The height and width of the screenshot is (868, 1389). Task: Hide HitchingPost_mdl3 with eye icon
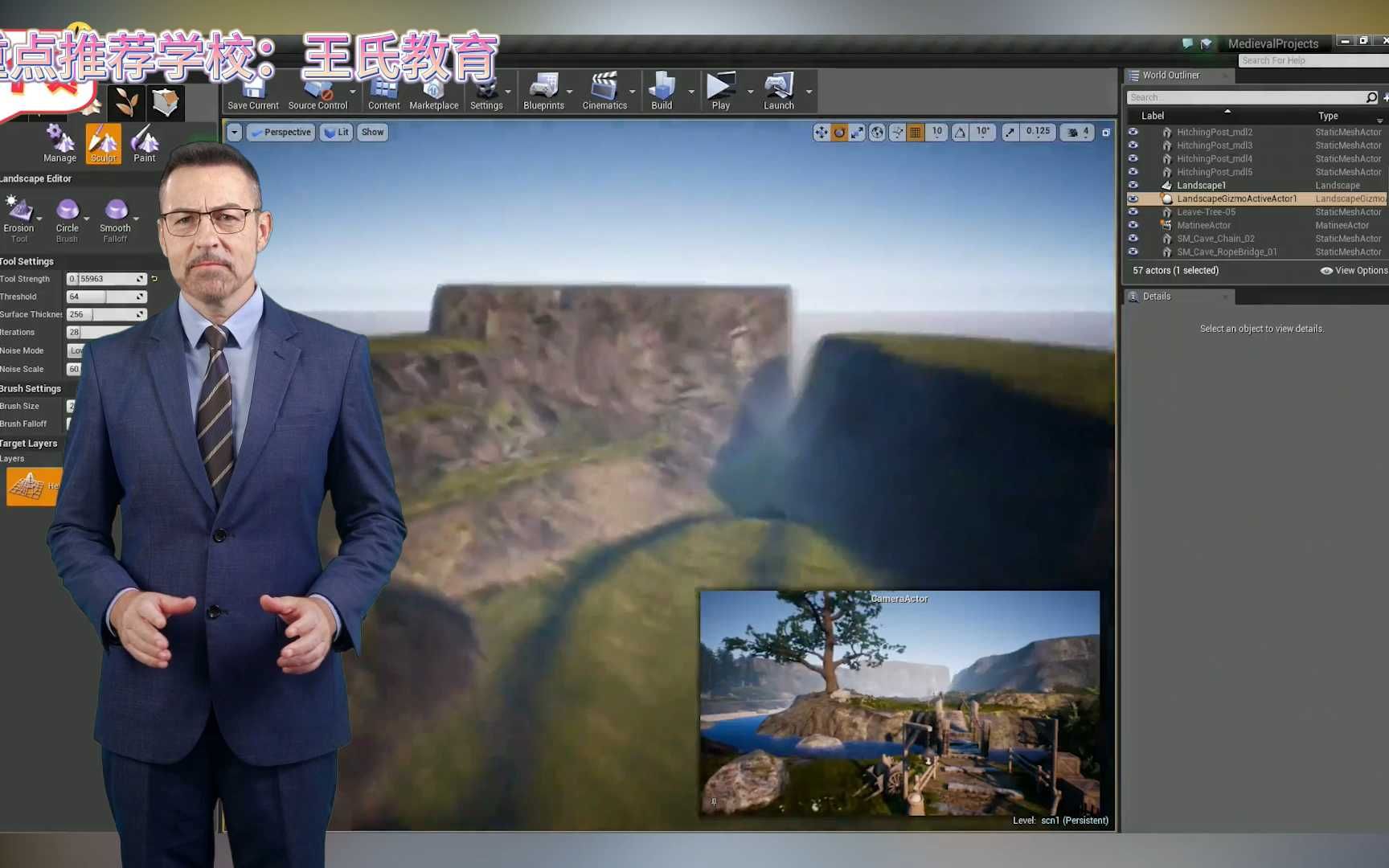[x=1133, y=145]
